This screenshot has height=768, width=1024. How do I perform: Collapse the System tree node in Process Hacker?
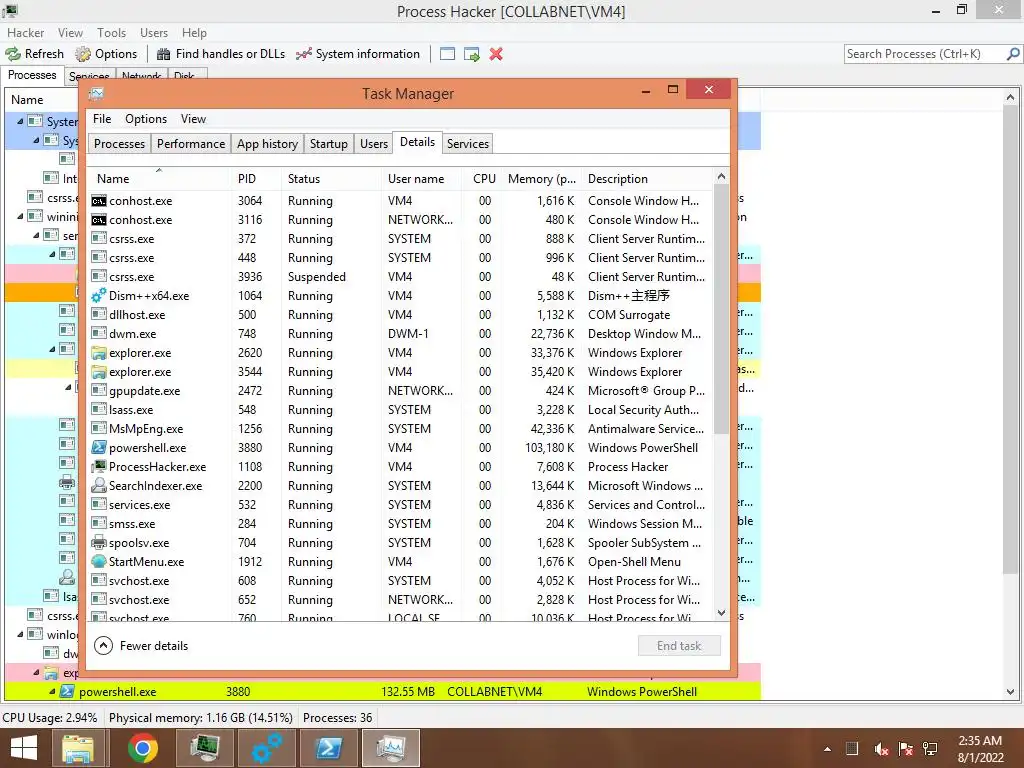tap(20, 121)
